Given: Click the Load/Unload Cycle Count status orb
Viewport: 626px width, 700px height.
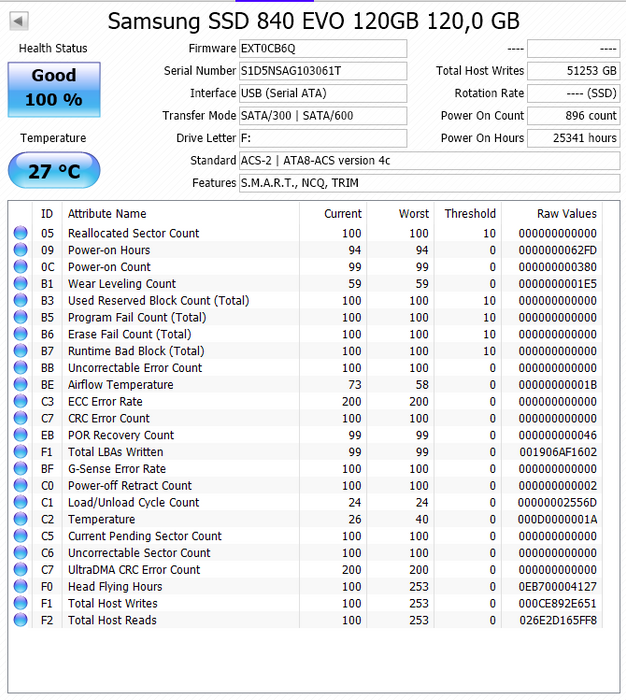Looking at the screenshot, I should pyautogui.click(x=21, y=502).
